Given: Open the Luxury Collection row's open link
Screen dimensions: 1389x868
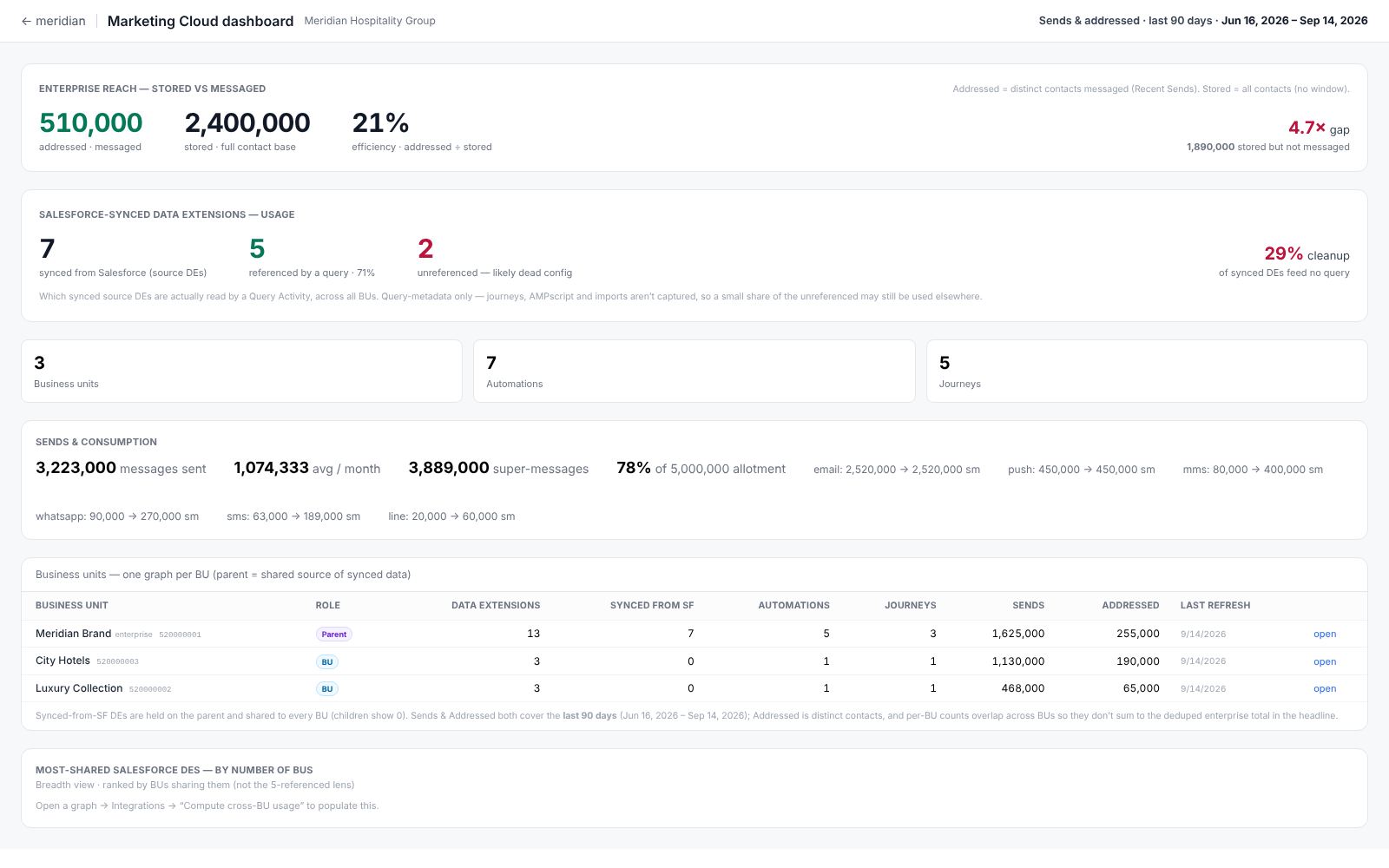Looking at the screenshot, I should point(1325,689).
